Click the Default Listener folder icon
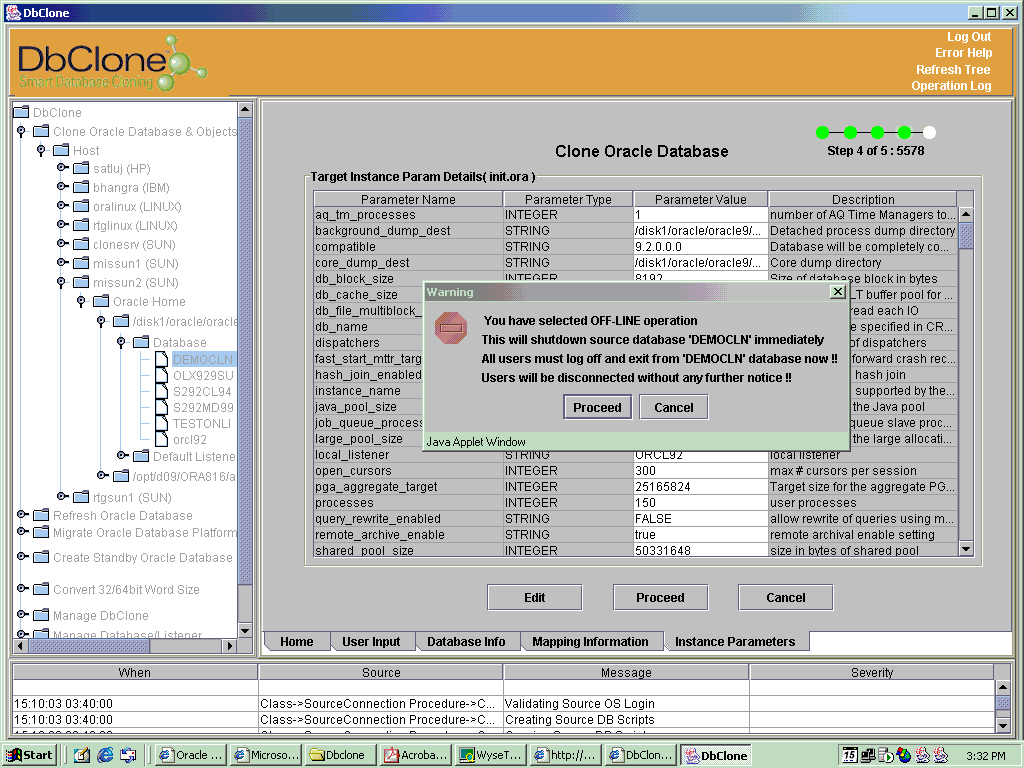Viewport: 1024px width, 768px height. click(141, 456)
